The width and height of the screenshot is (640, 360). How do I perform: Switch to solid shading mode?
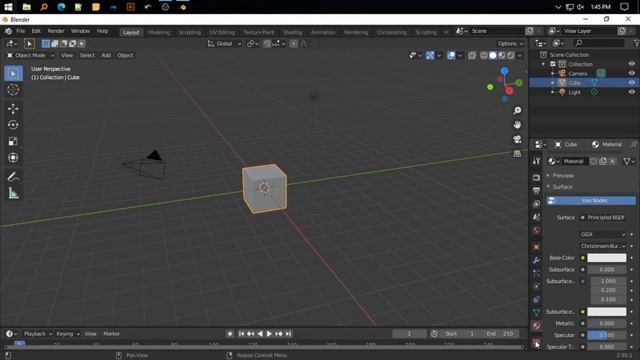tap(493, 56)
